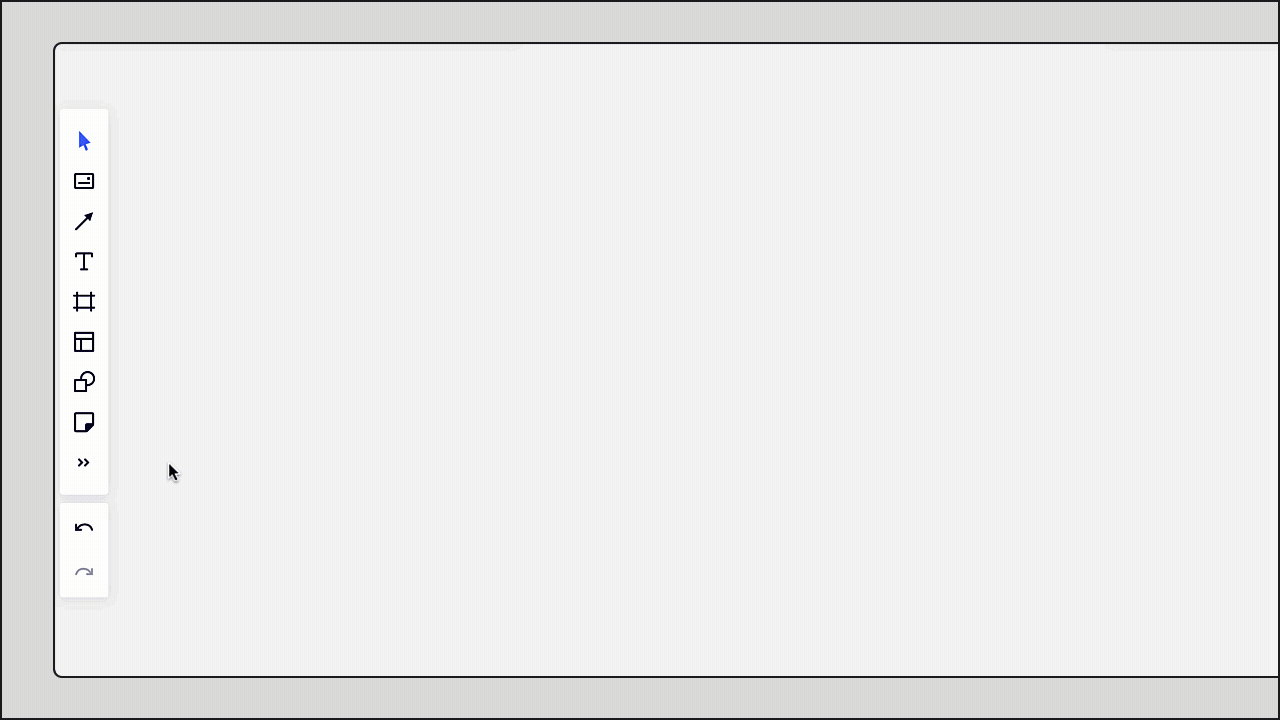Choose the Shapes tool
This screenshot has width=1280, height=720.
(x=84, y=382)
